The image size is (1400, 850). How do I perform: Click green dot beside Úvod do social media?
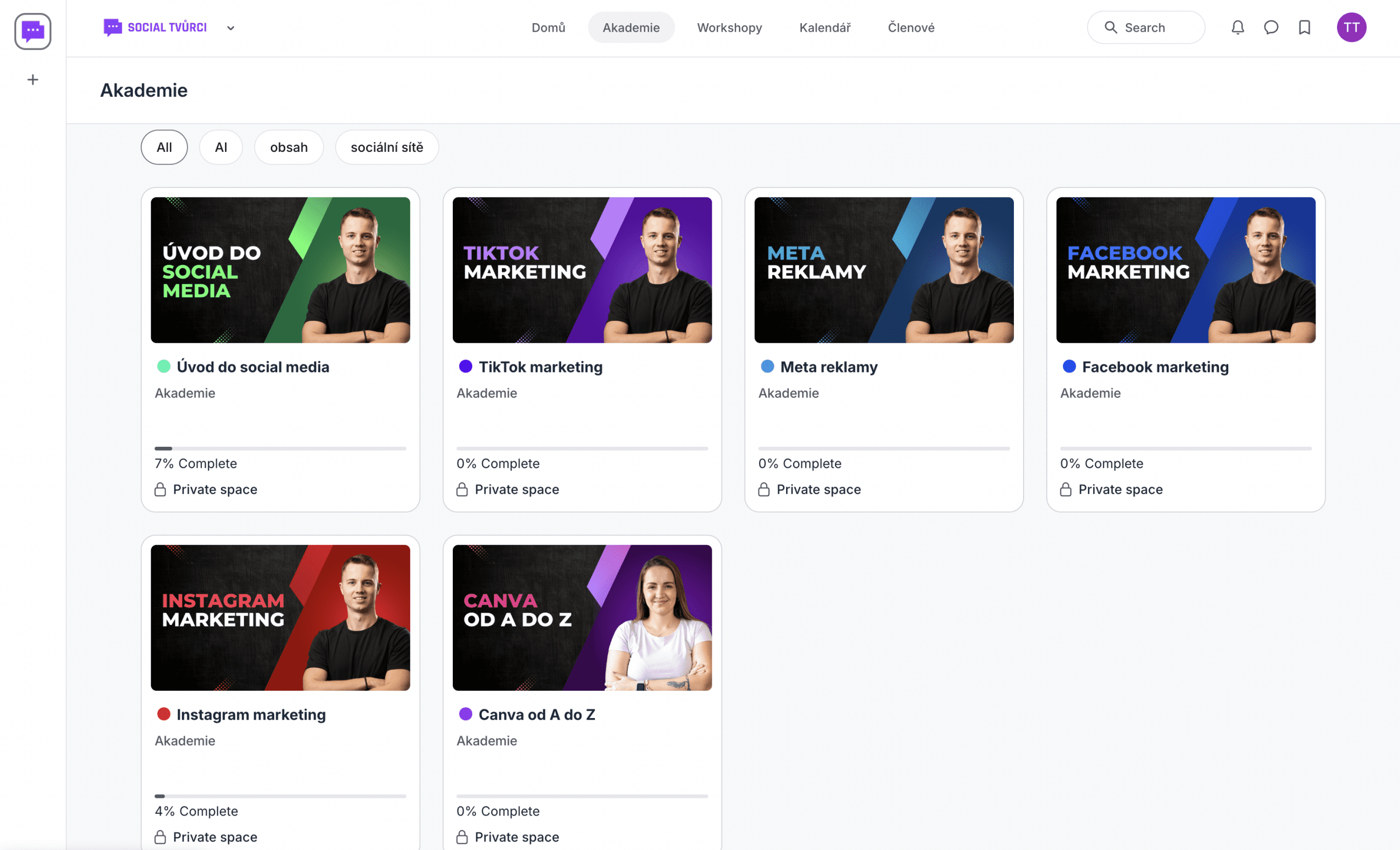click(x=164, y=367)
